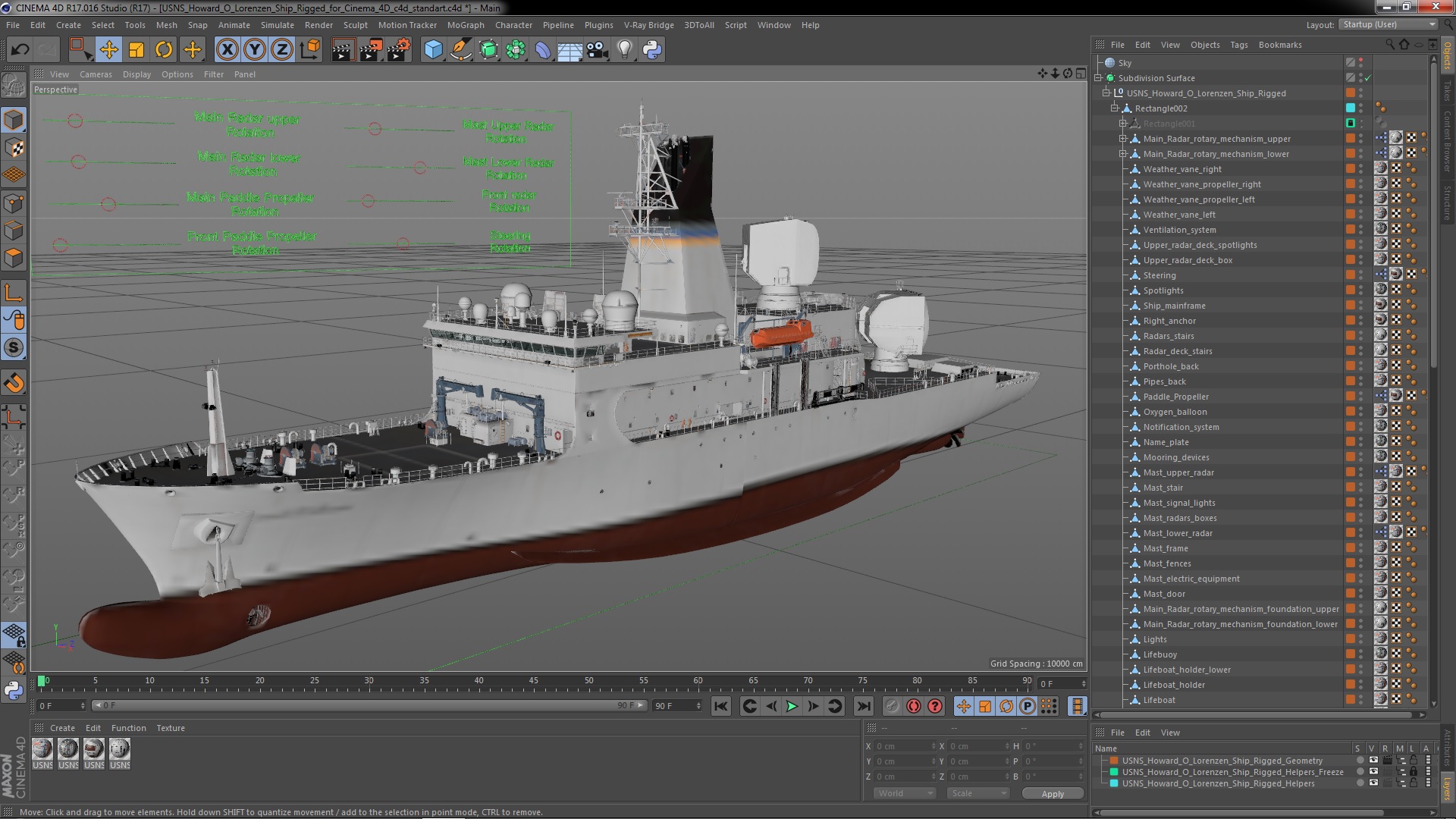Collapse the Subdivision Surface hierarchy

pos(1098,78)
